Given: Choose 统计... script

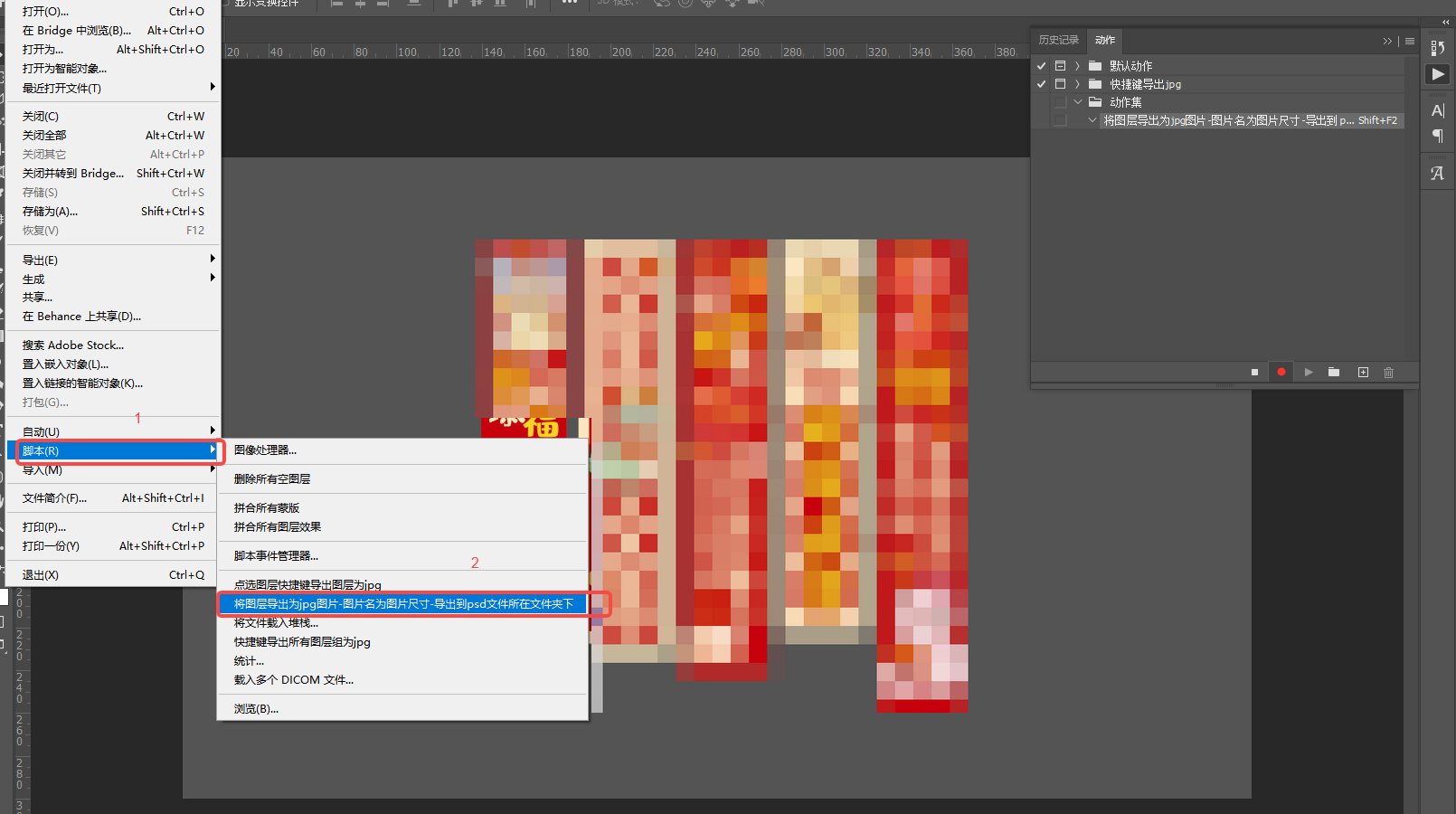Looking at the screenshot, I should [x=402, y=660].
